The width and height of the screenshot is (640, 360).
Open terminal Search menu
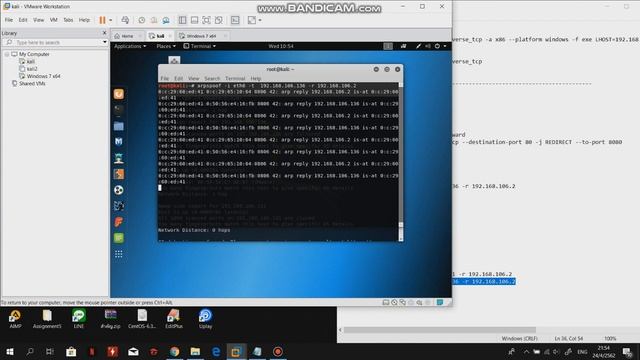[x=212, y=78]
